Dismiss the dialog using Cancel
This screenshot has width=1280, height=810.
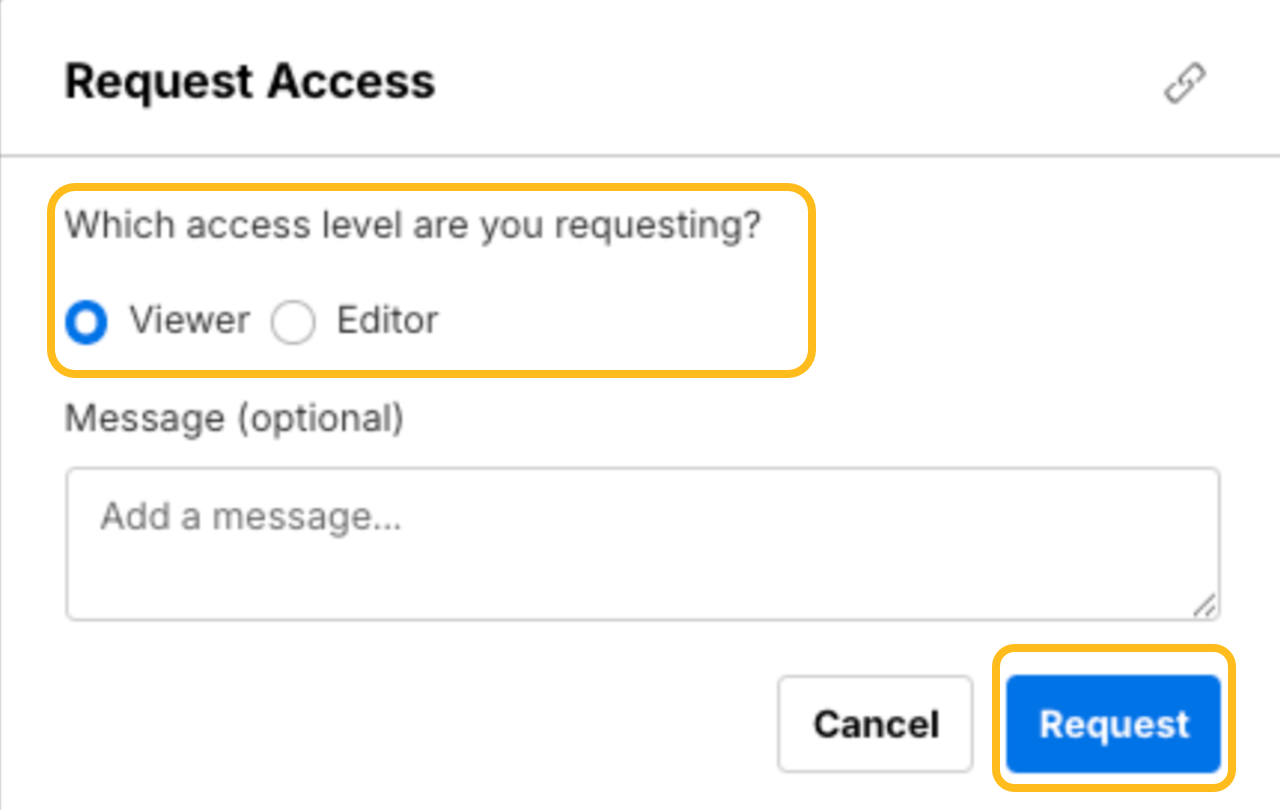coord(875,724)
